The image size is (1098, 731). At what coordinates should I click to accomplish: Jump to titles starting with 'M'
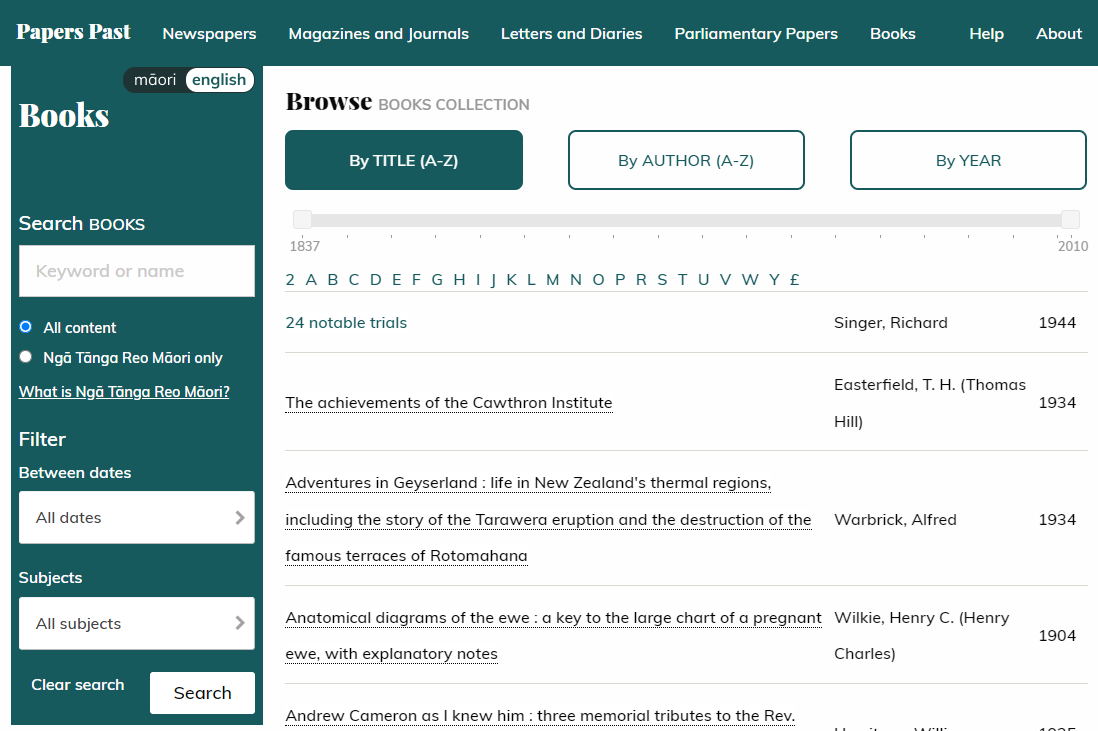pos(553,279)
